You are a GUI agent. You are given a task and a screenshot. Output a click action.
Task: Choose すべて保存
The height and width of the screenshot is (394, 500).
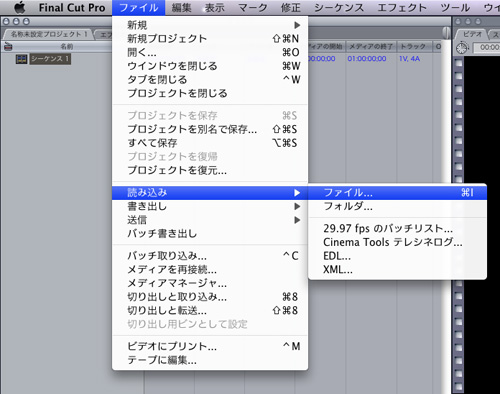click(210, 143)
